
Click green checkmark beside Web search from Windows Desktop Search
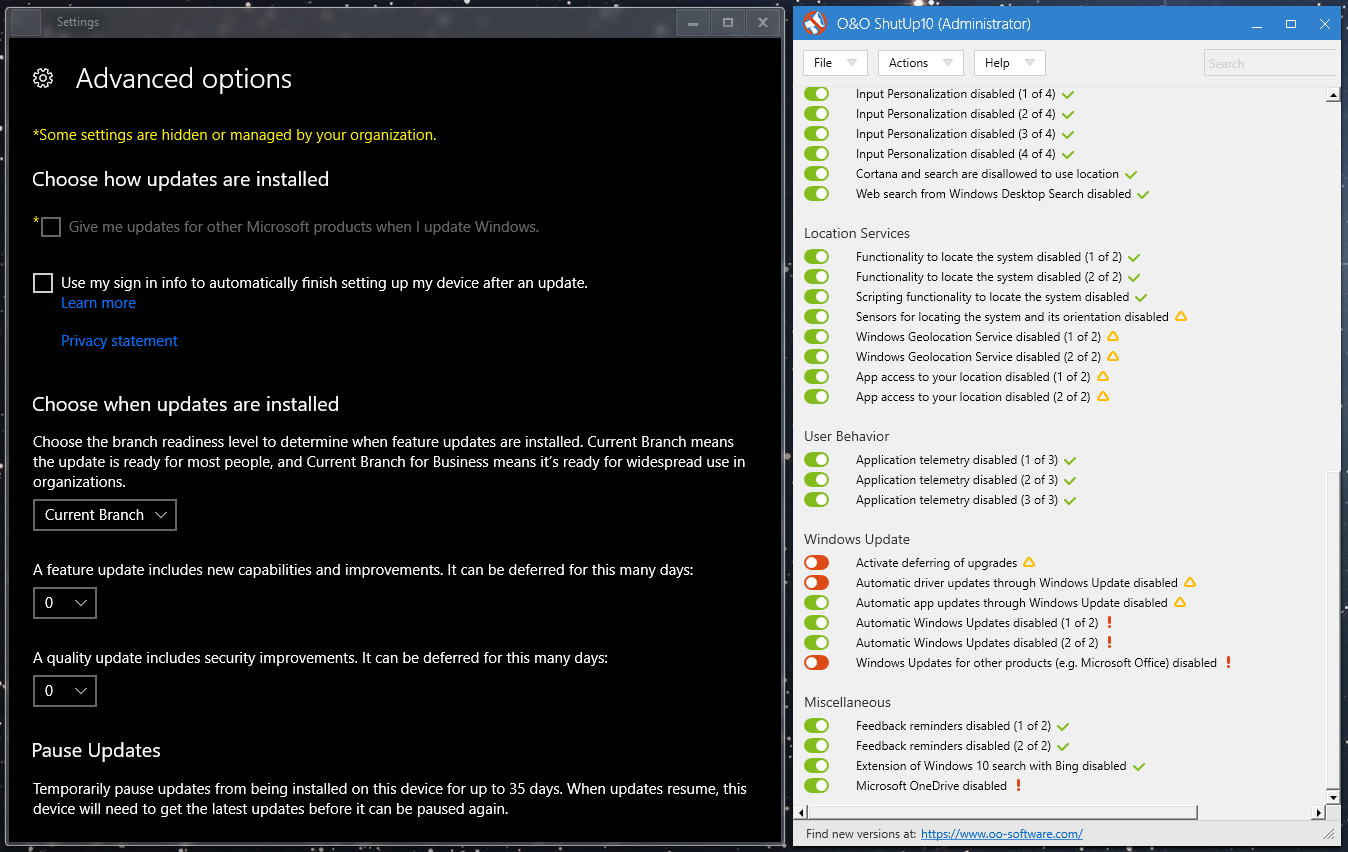pyautogui.click(x=1143, y=194)
